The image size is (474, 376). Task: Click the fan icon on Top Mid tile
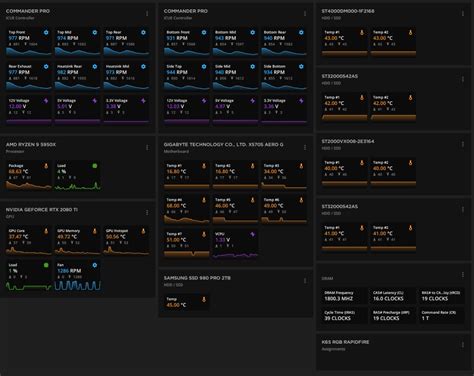[x=95, y=32]
